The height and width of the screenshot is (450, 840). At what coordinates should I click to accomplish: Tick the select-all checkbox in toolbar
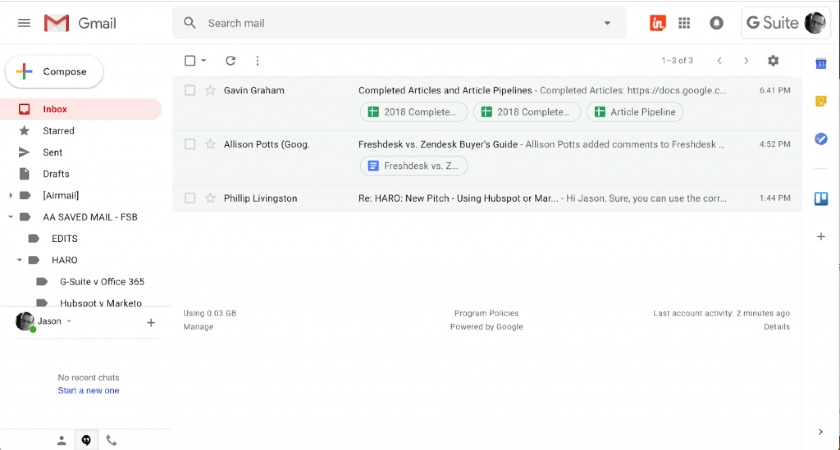coord(190,61)
